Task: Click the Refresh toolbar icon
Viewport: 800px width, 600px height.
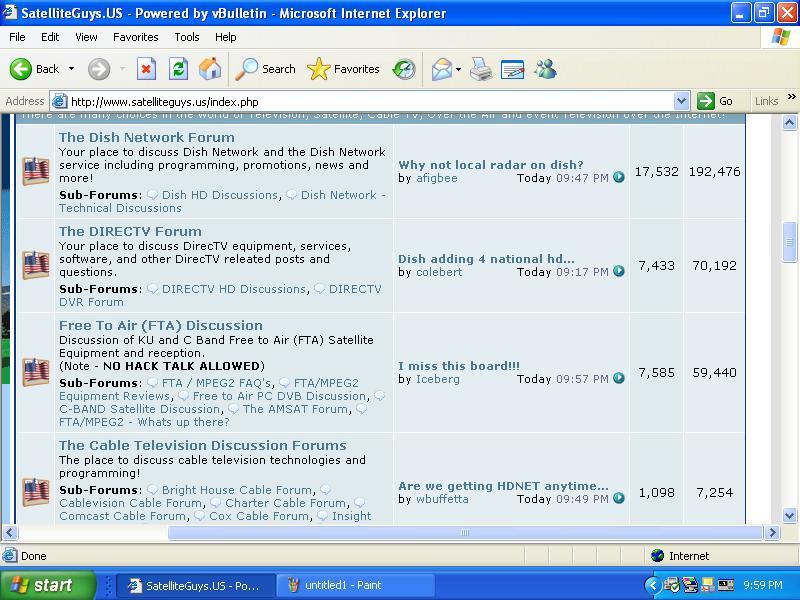Action: pyautogui.click(x=178, y=69)
